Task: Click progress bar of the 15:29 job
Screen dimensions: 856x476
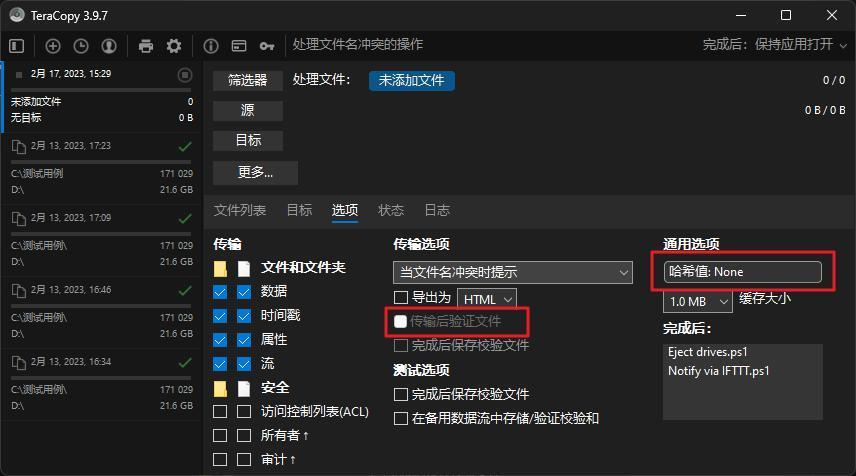Action: pos(101,90)
